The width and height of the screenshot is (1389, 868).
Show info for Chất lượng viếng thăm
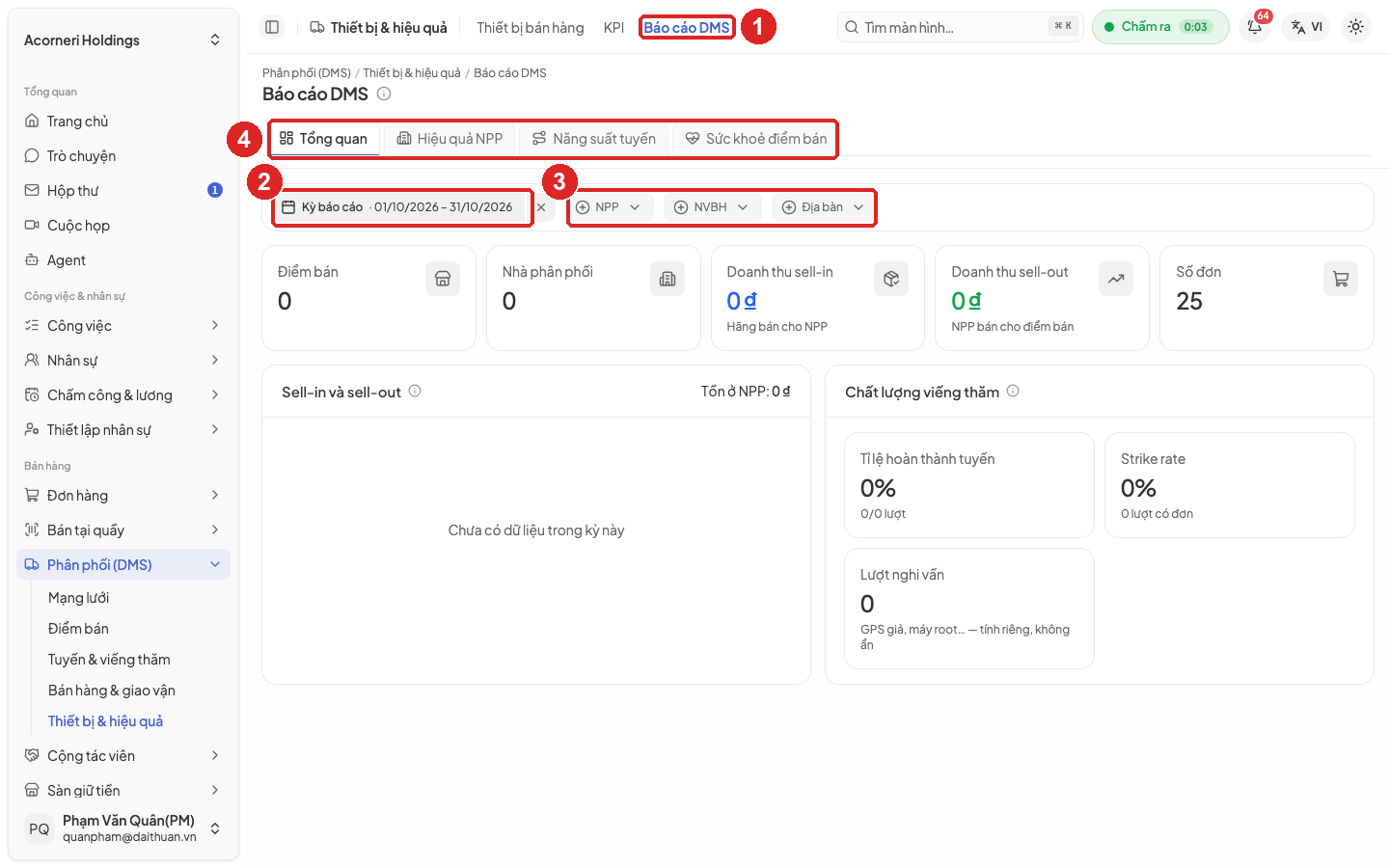[1013, 391]
